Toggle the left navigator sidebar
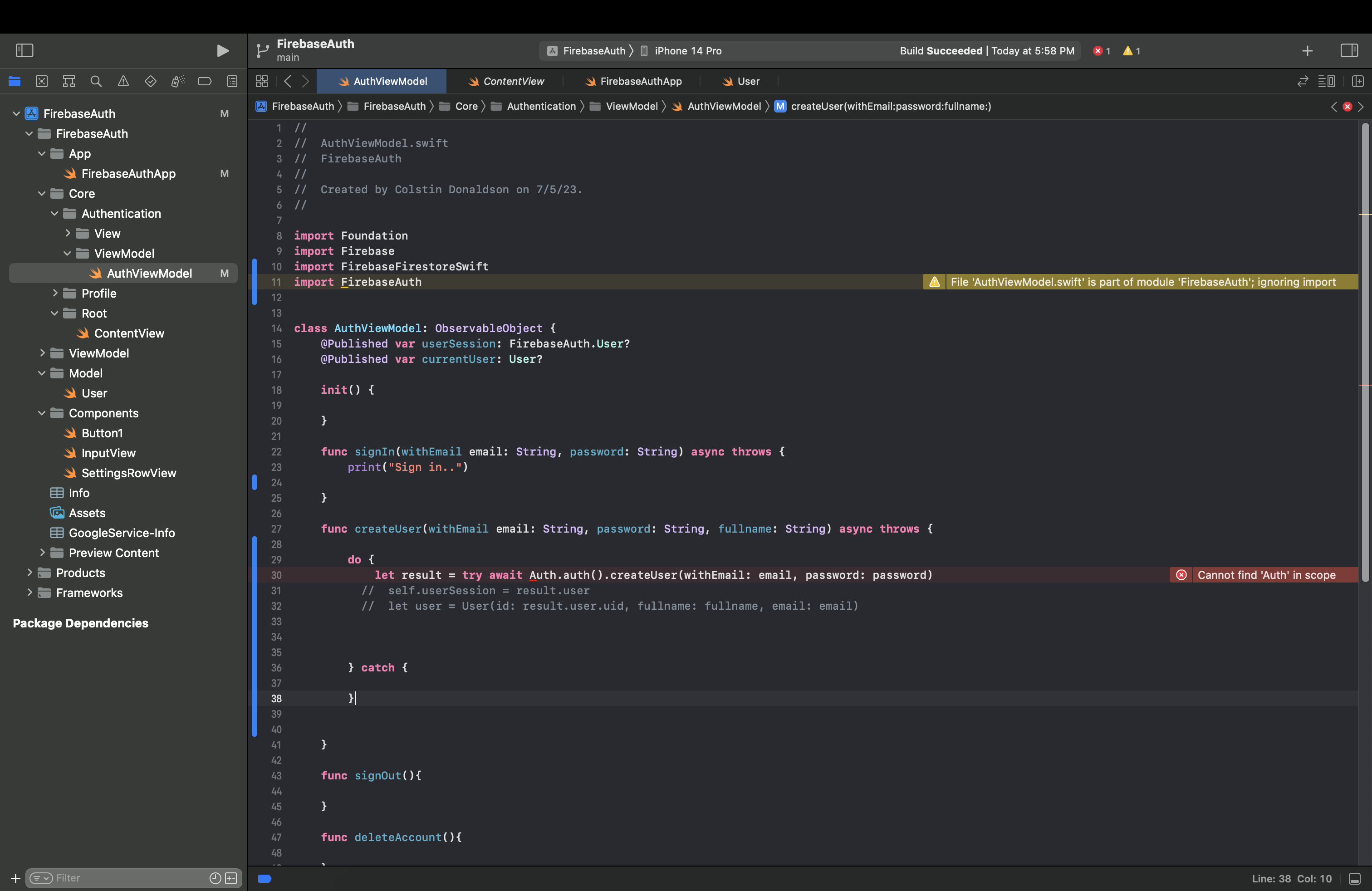Screen dimensions: 1372x891 click(x=24, y=51)
